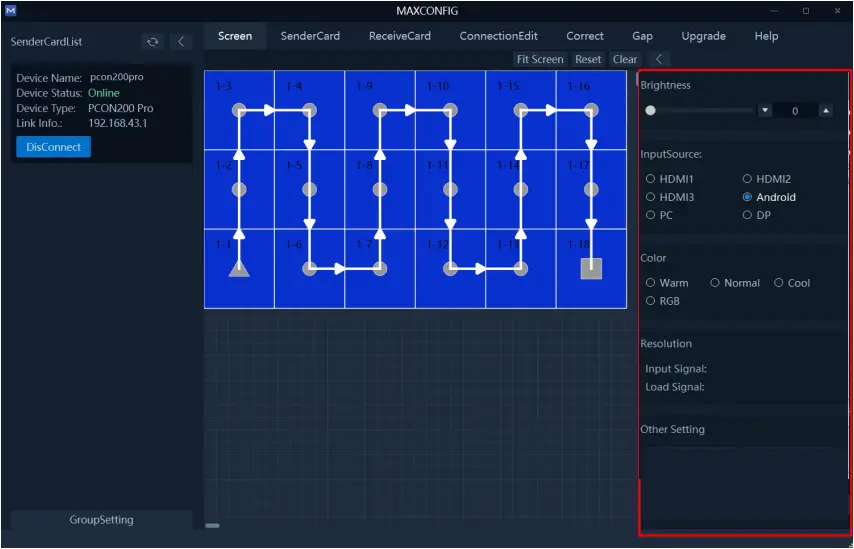Decrease brightness with the down arrow

pos(765,111)
